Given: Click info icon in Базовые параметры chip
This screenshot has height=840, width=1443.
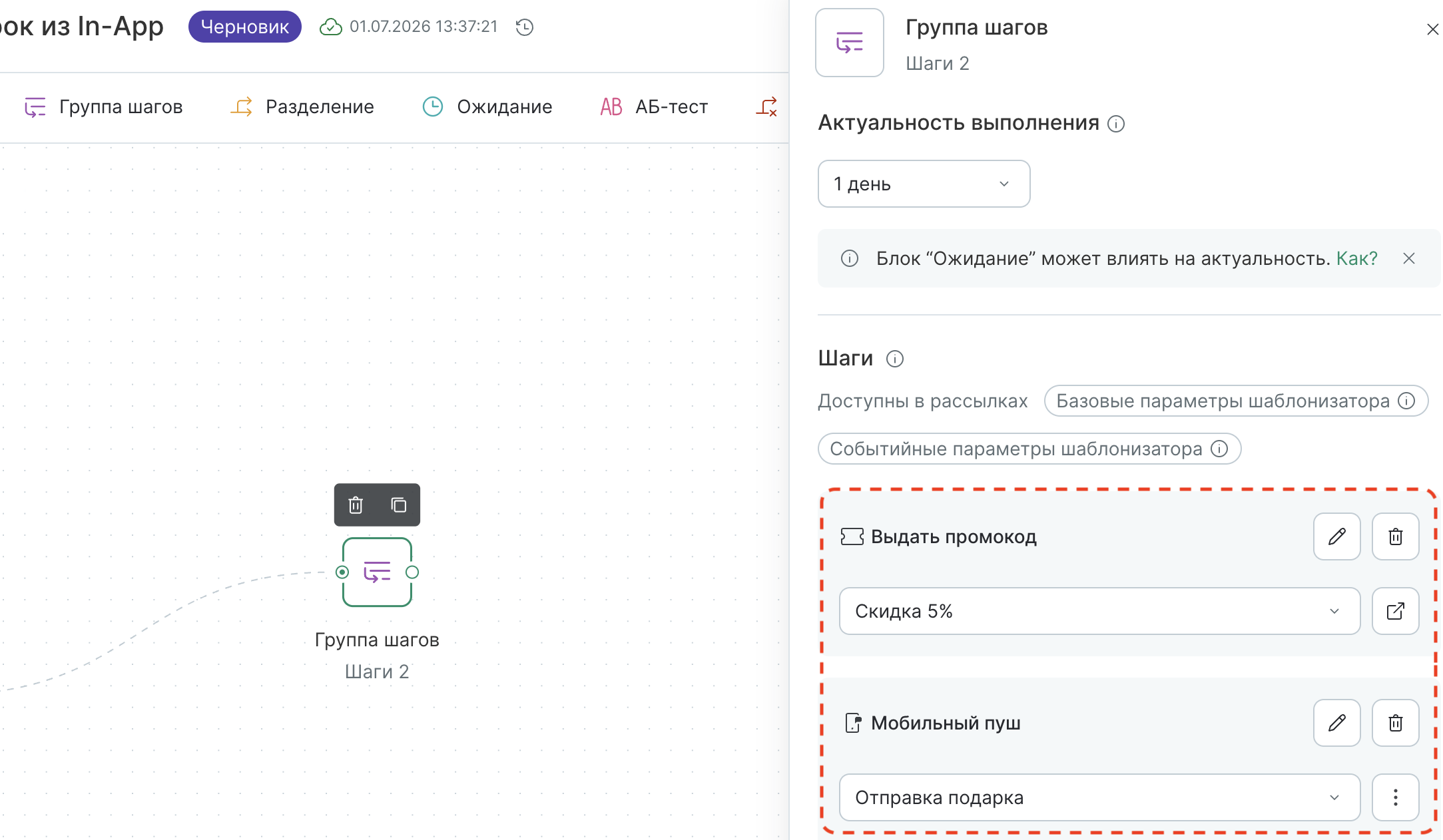Looking at the screenshot, I should pyautogui.click(x=1406, y=401).
